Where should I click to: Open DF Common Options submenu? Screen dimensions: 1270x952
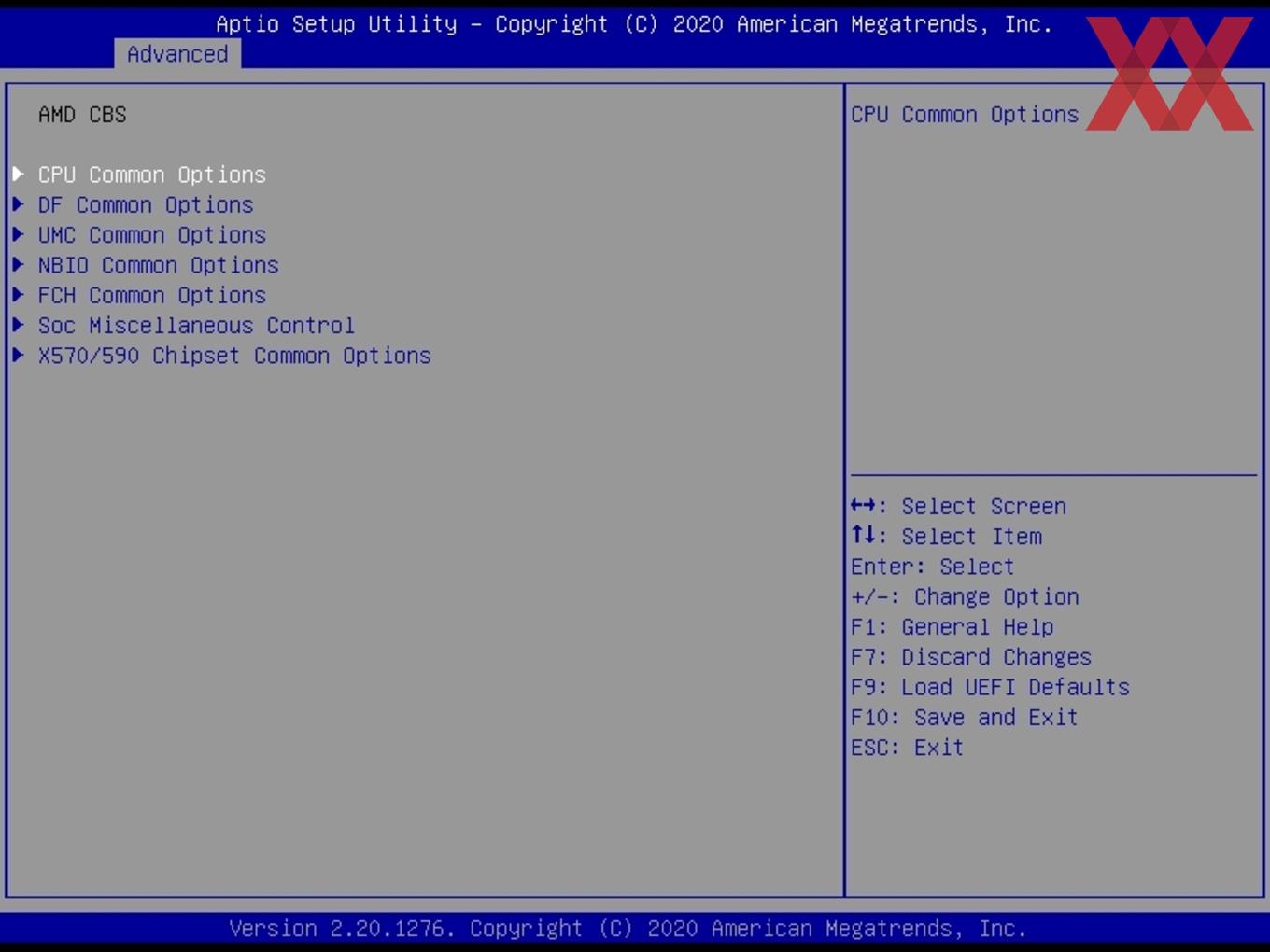coord(146,204)
